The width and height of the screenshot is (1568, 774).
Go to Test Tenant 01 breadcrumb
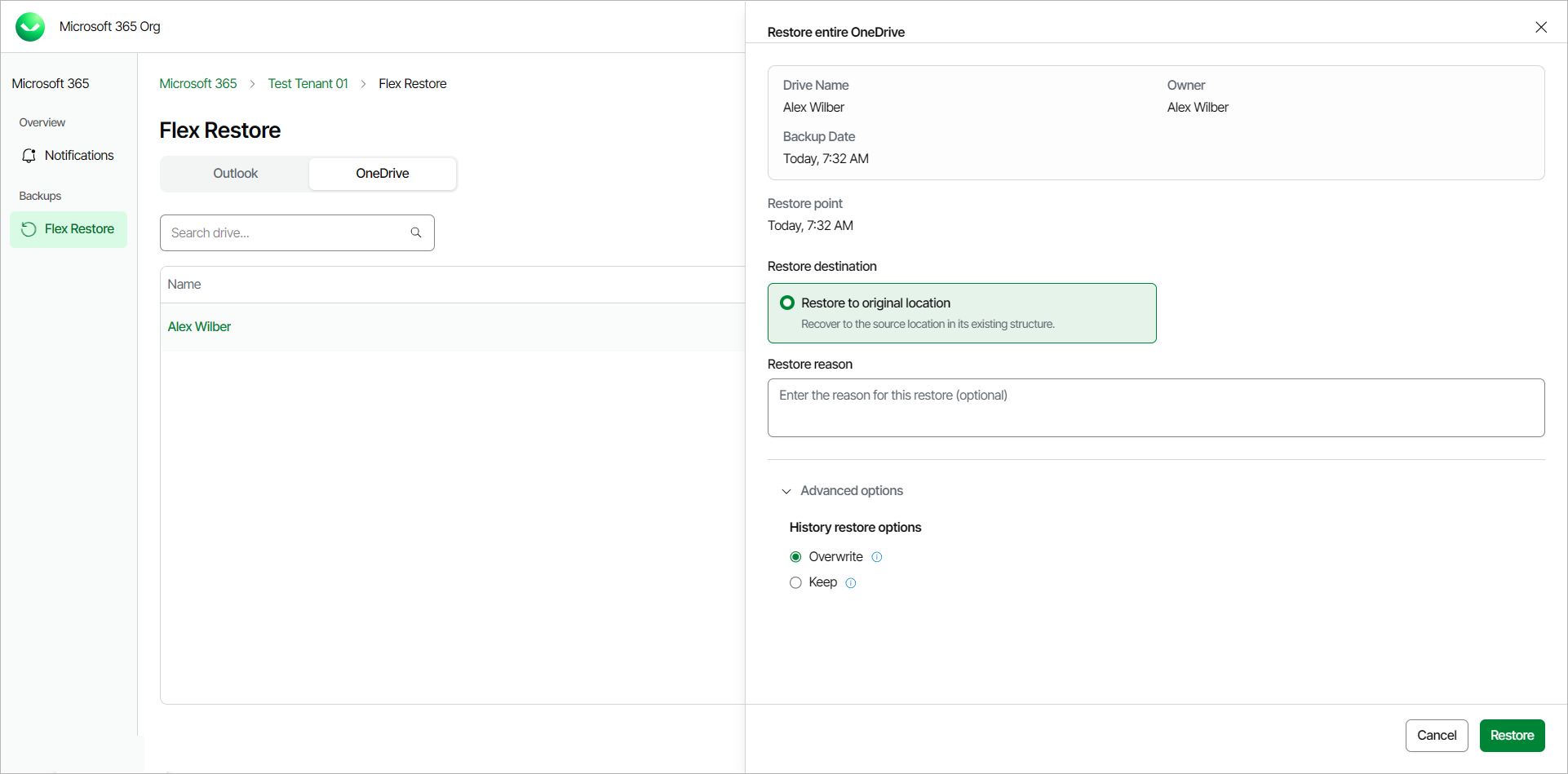(308, 83)
